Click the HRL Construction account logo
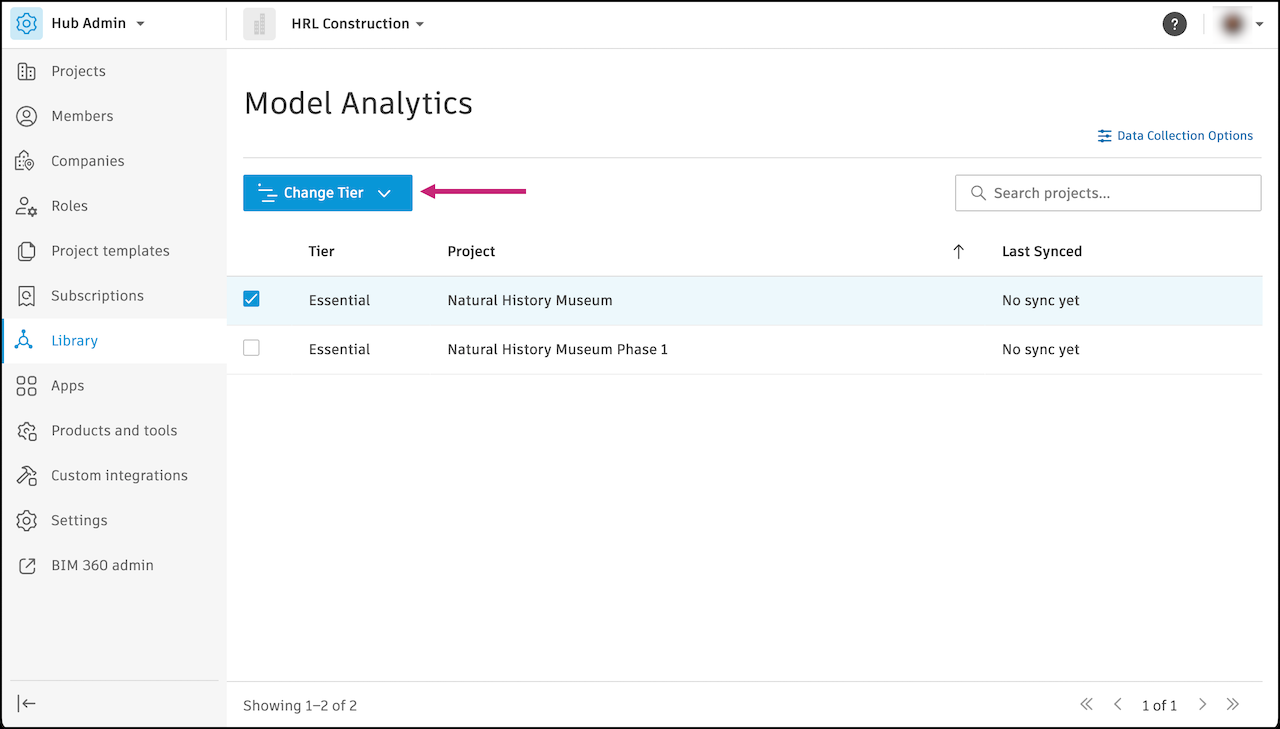The width and height of the screenshot is (1280, 729). pyautogui.click(x=259, y=24)
